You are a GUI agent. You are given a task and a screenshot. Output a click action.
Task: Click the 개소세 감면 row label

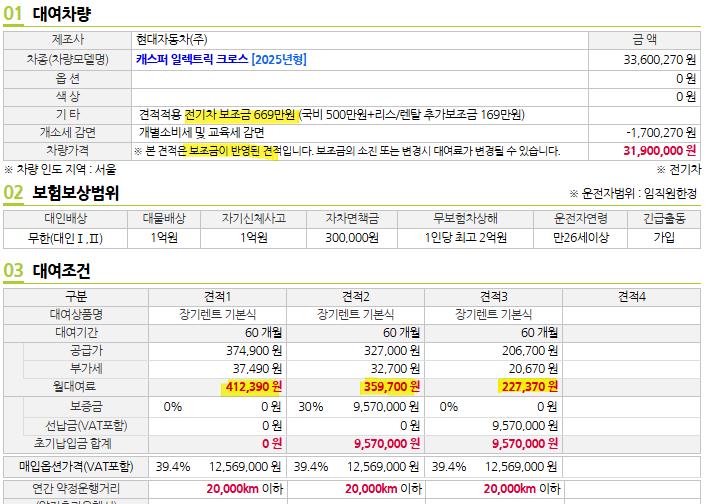(68, 133)
